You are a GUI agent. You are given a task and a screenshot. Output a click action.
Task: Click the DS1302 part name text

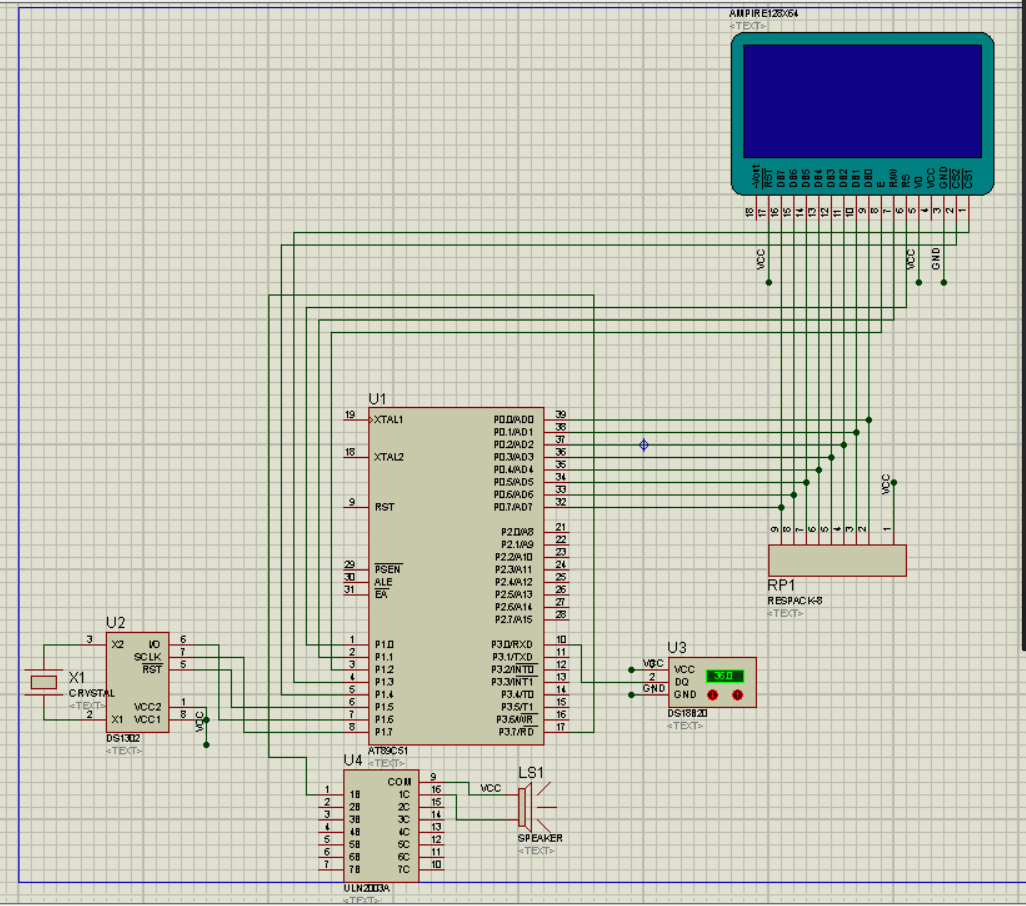123,738
